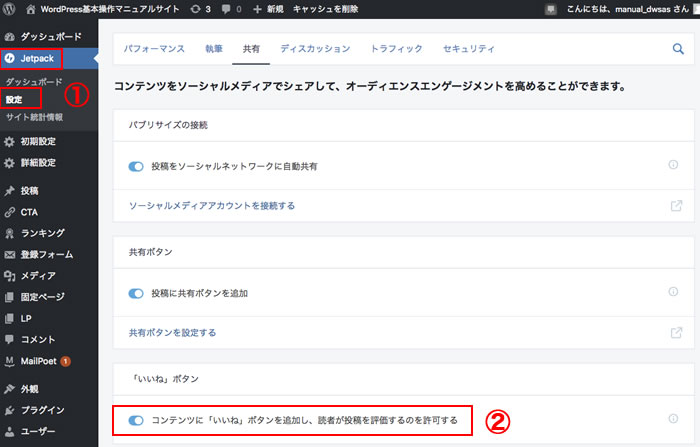Click the info icon beside auto-share posts toggle

click(x=673, y=165)
